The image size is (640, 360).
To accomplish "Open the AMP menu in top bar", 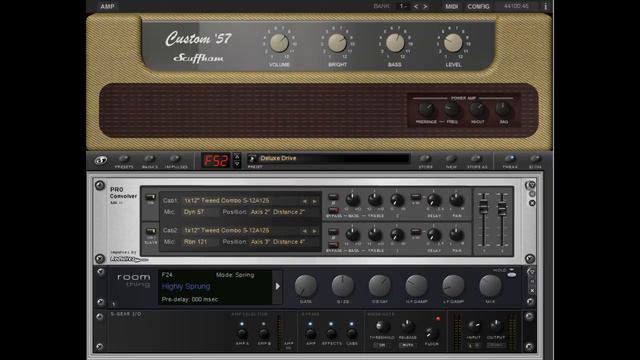I will [x=107, y=6].
